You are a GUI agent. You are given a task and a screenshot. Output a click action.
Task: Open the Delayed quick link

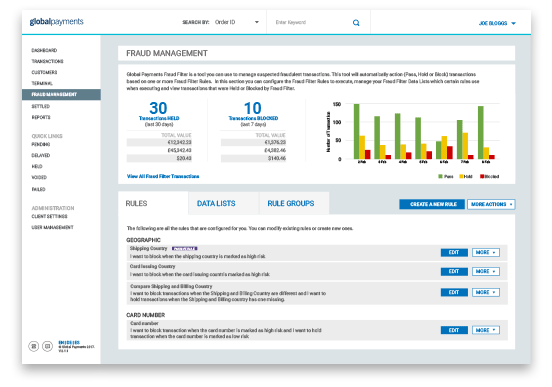(x=40, y=155)
